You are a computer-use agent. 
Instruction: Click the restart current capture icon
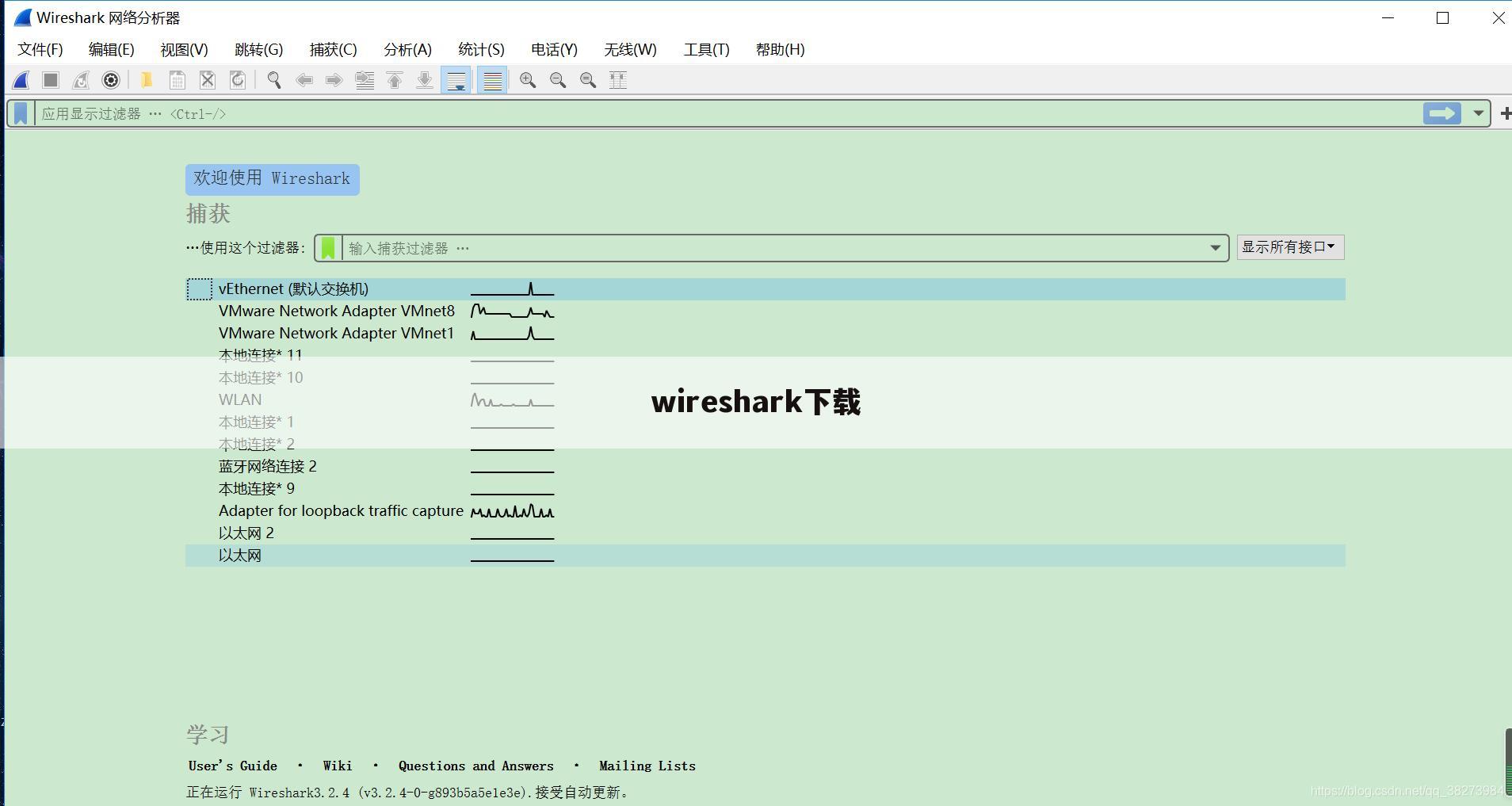81,80
